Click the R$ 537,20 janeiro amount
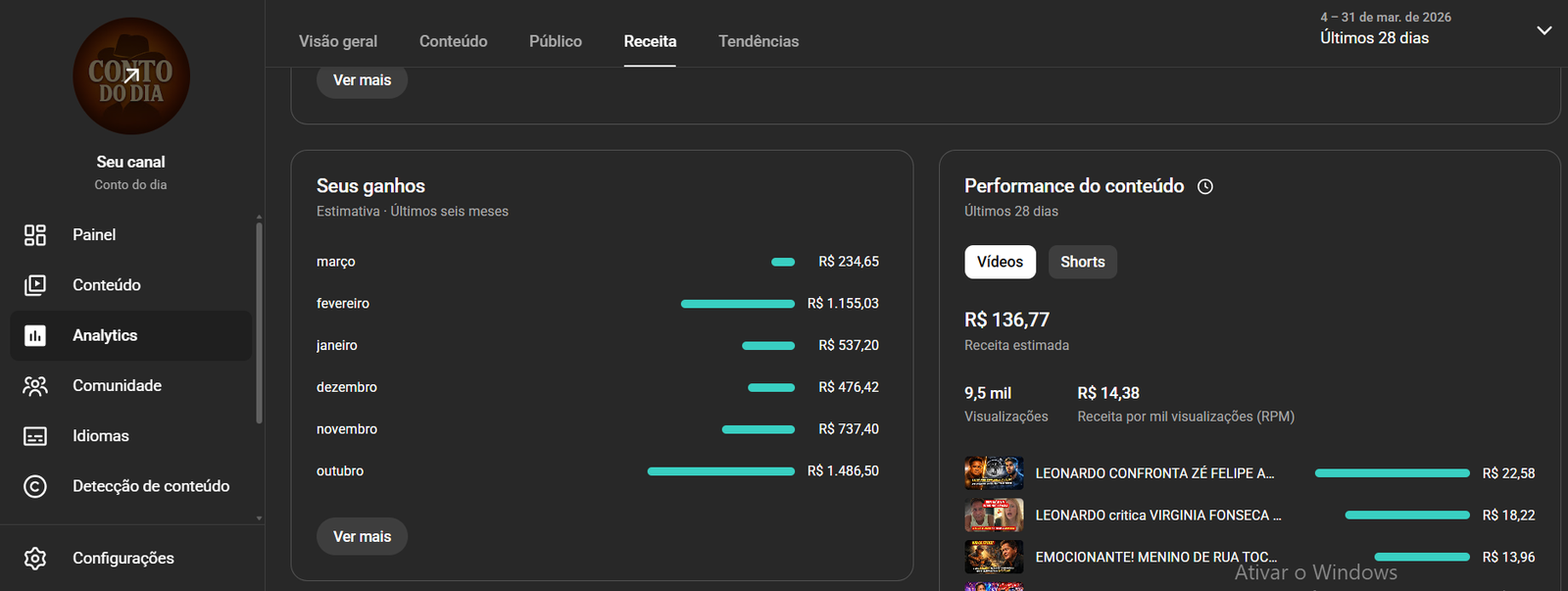This screenshot has width=1568, height=591. tap(849, 346)
